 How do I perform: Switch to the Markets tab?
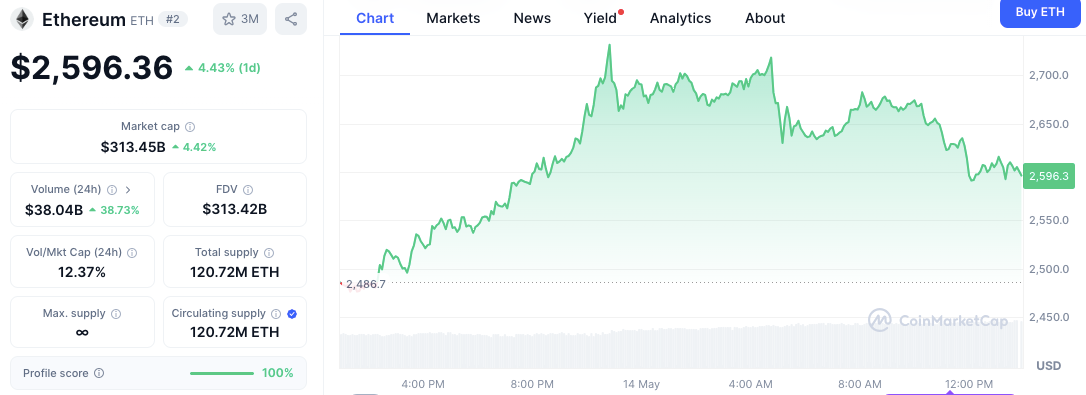(453, 19)
